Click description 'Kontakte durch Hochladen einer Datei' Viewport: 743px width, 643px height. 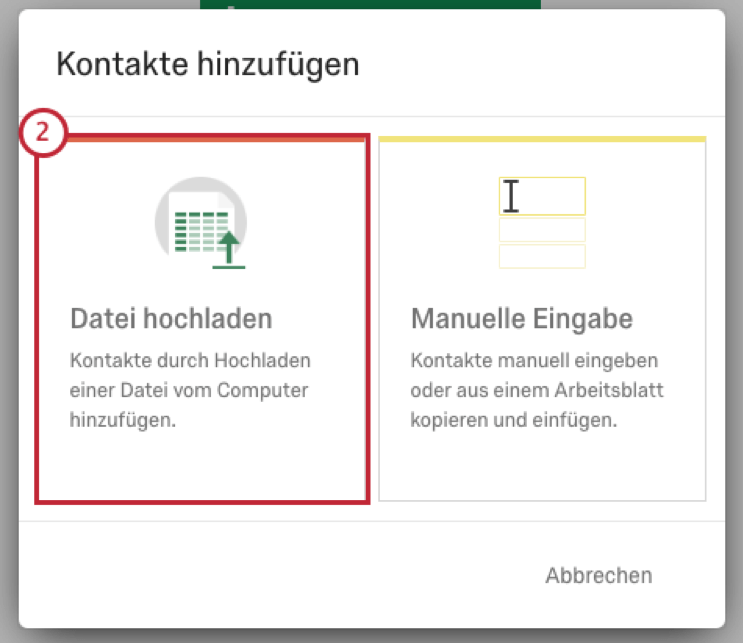point(190,390)
